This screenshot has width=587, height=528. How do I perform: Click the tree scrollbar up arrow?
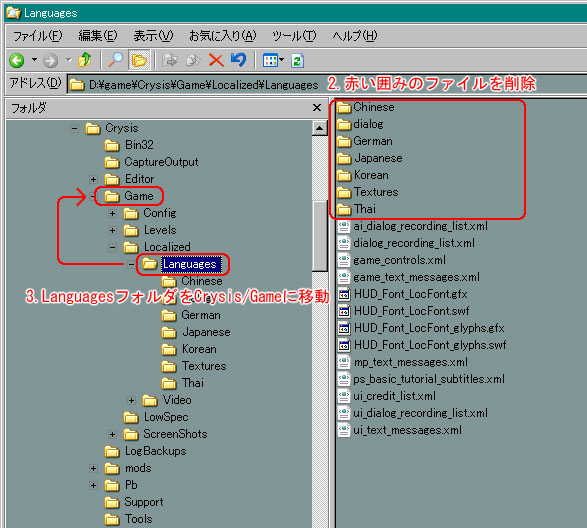[319, 128]
